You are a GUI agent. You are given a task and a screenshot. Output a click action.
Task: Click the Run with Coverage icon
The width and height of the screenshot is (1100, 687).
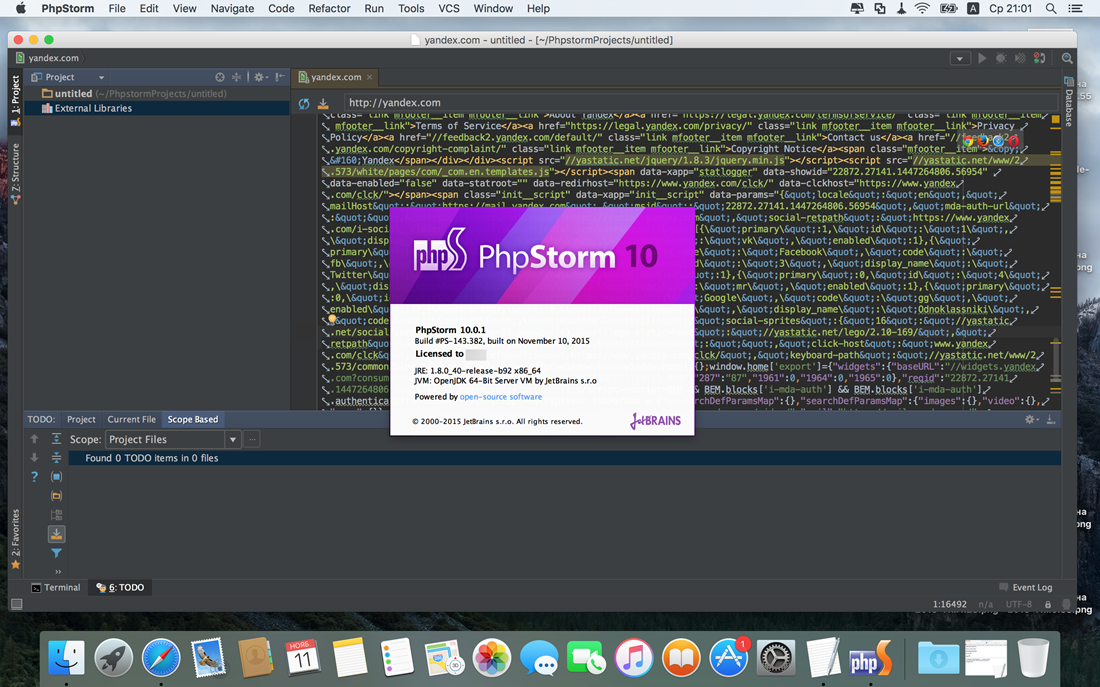(x=1020, y=58)
